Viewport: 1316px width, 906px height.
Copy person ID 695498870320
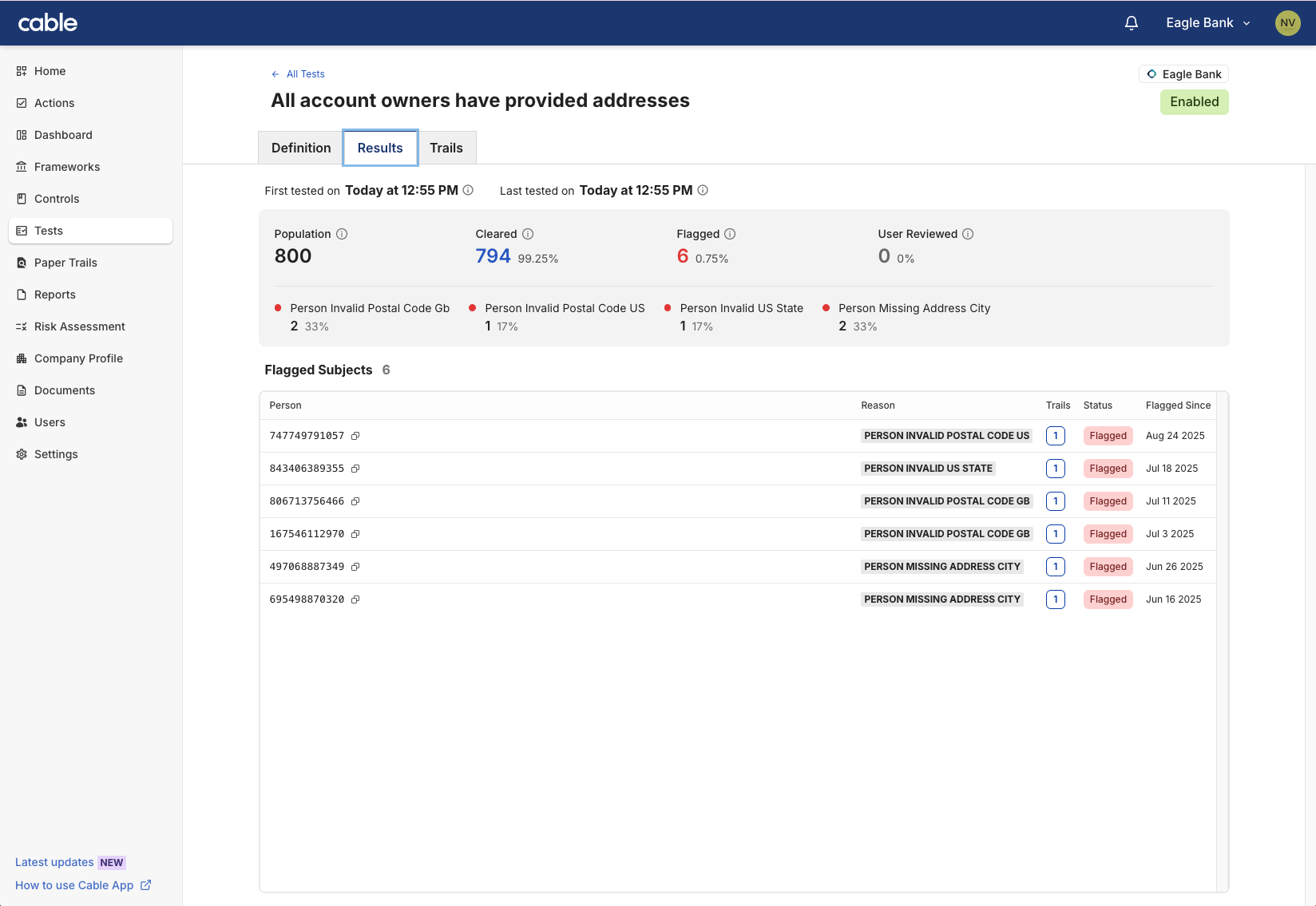click(355, 599)
